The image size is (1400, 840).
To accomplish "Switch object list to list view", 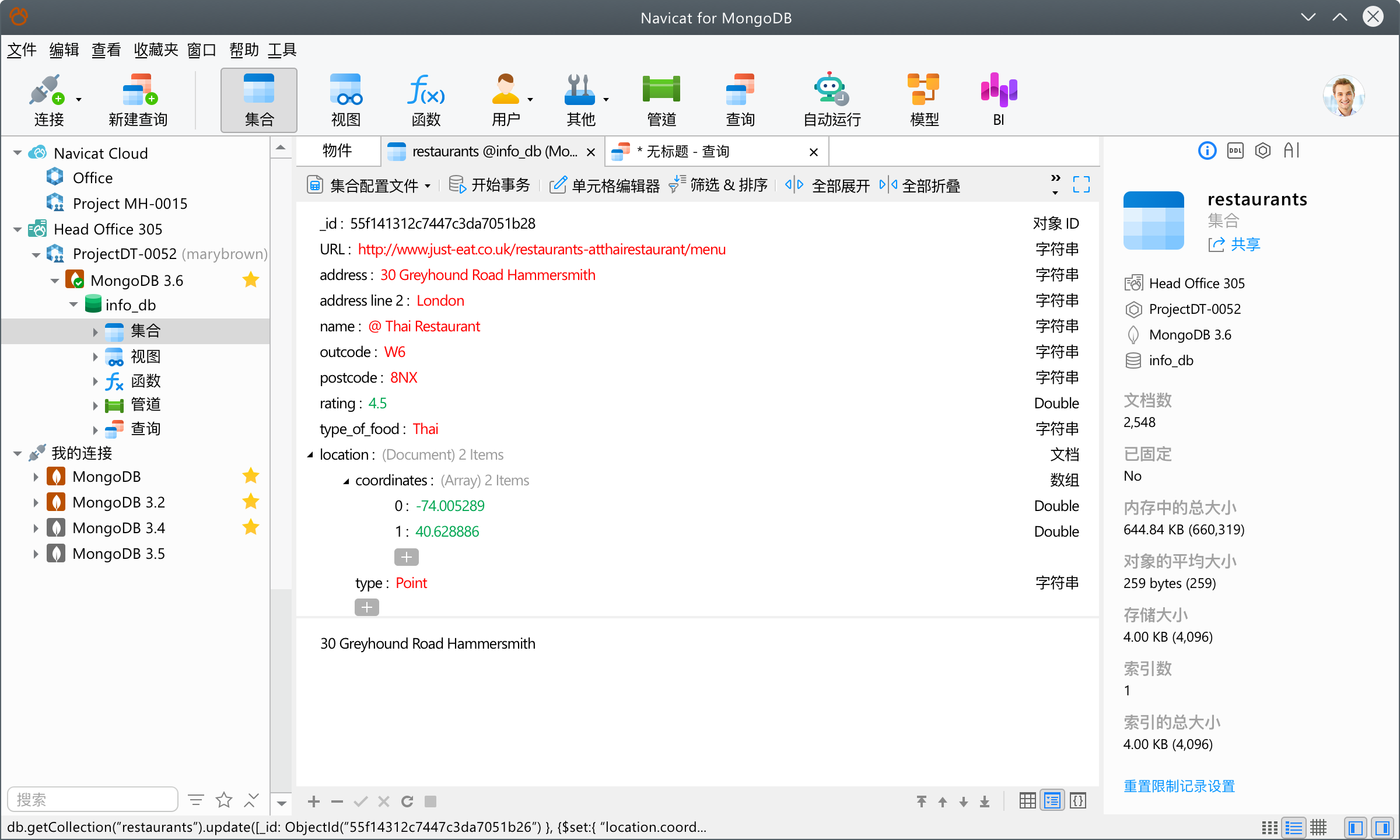I will click(1294, 828).
